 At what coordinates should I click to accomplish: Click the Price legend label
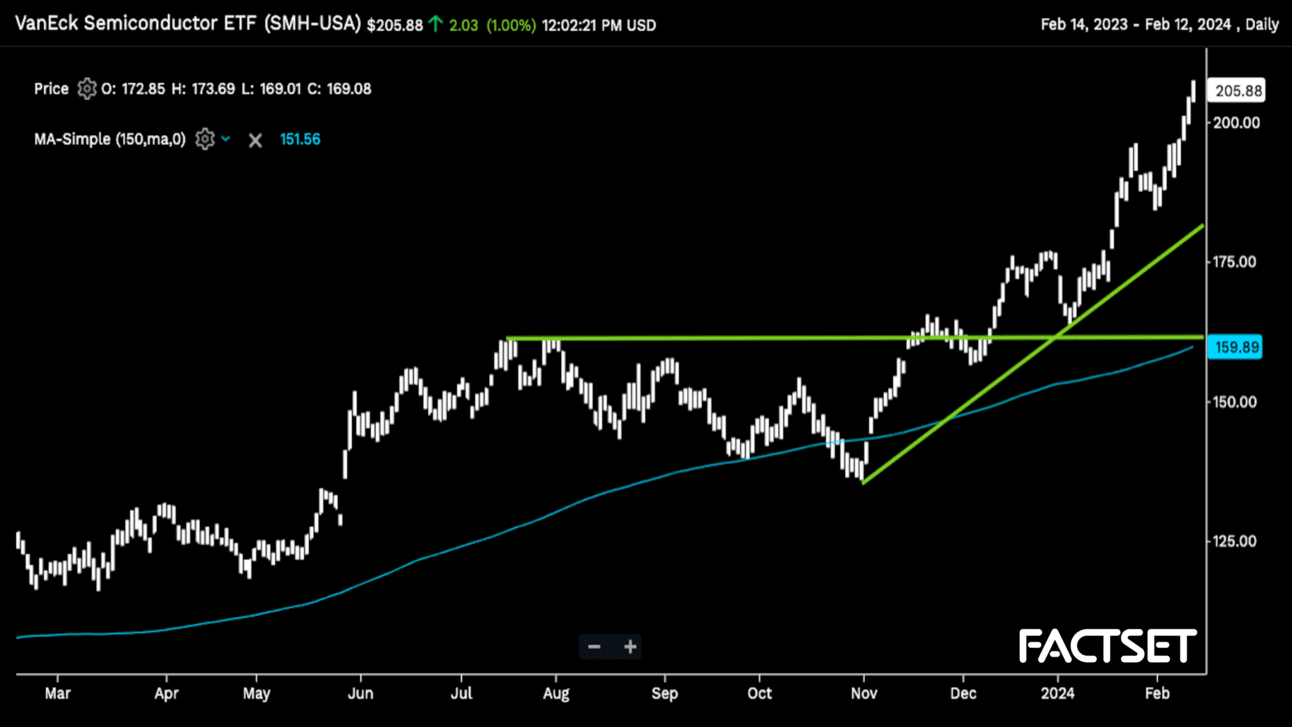point(51,89)
